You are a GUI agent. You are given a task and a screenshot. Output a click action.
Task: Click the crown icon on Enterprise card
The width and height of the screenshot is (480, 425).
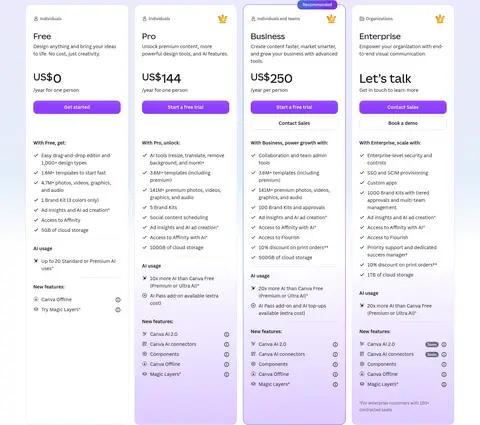point(440,19)
